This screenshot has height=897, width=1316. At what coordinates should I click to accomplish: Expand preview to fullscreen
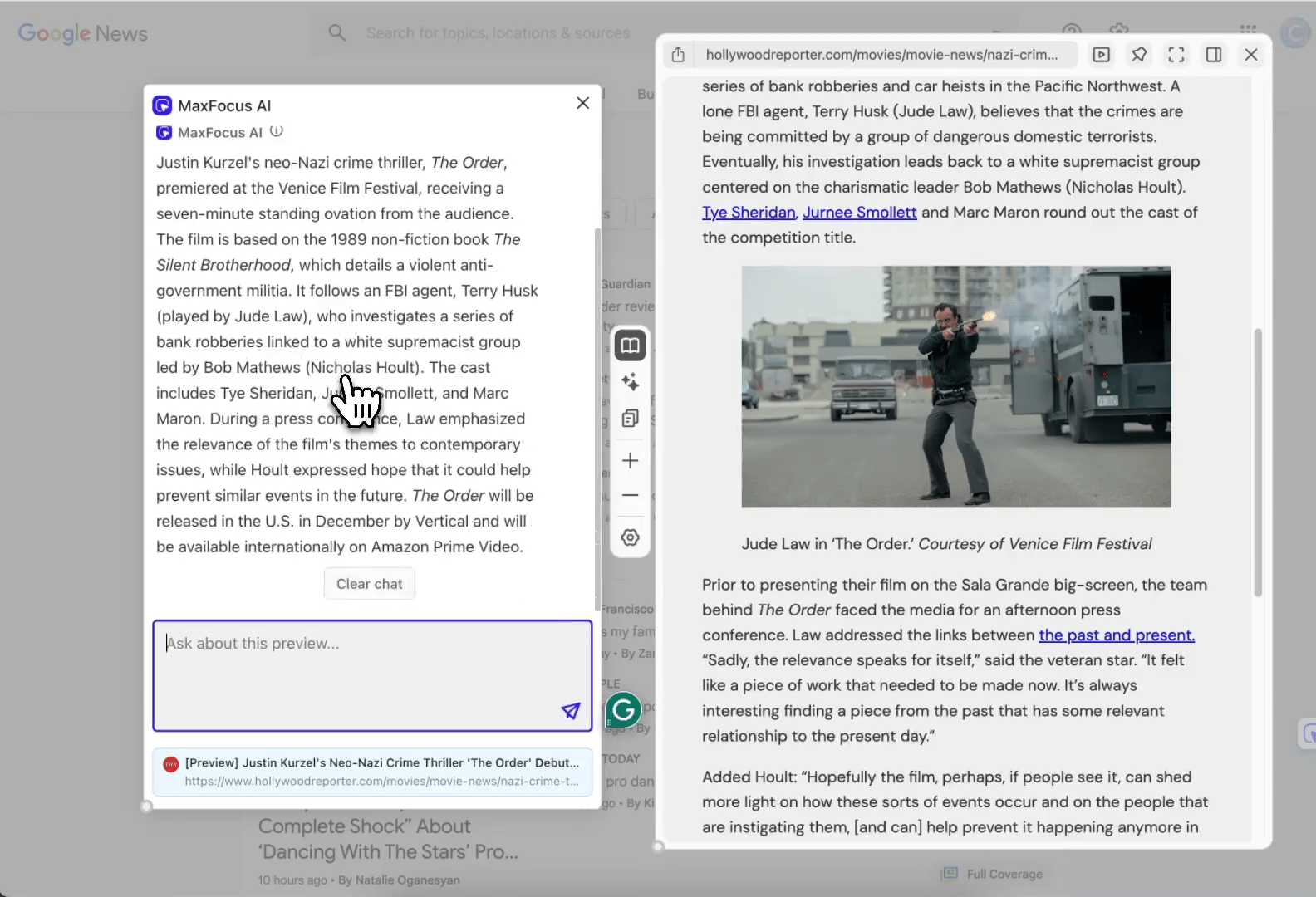(1176, 55)
